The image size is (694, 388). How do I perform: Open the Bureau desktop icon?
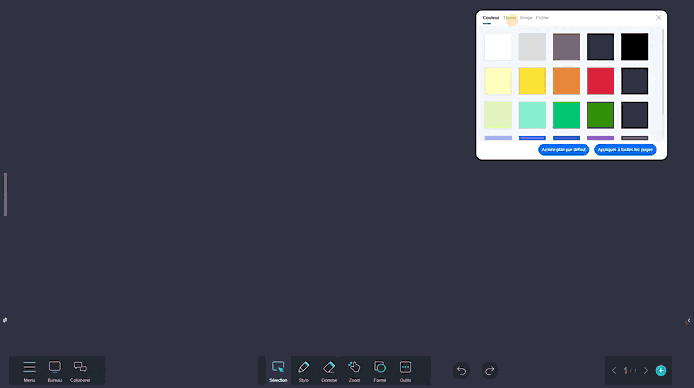(55, 371)
